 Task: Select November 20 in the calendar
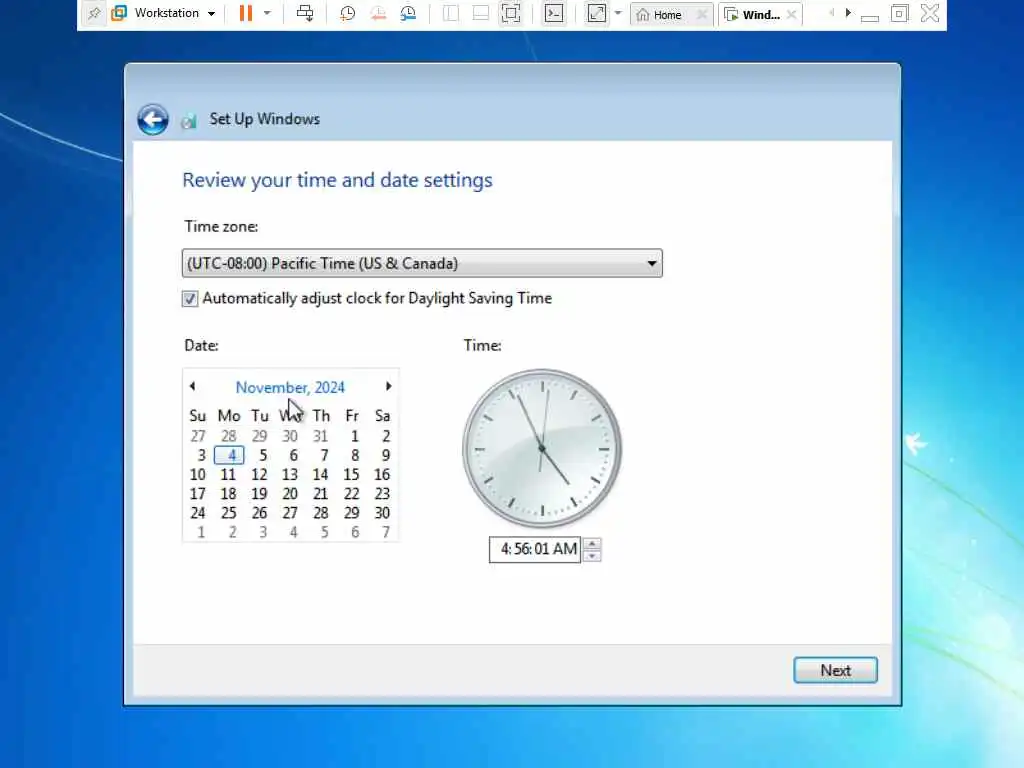tap(290, 494)
